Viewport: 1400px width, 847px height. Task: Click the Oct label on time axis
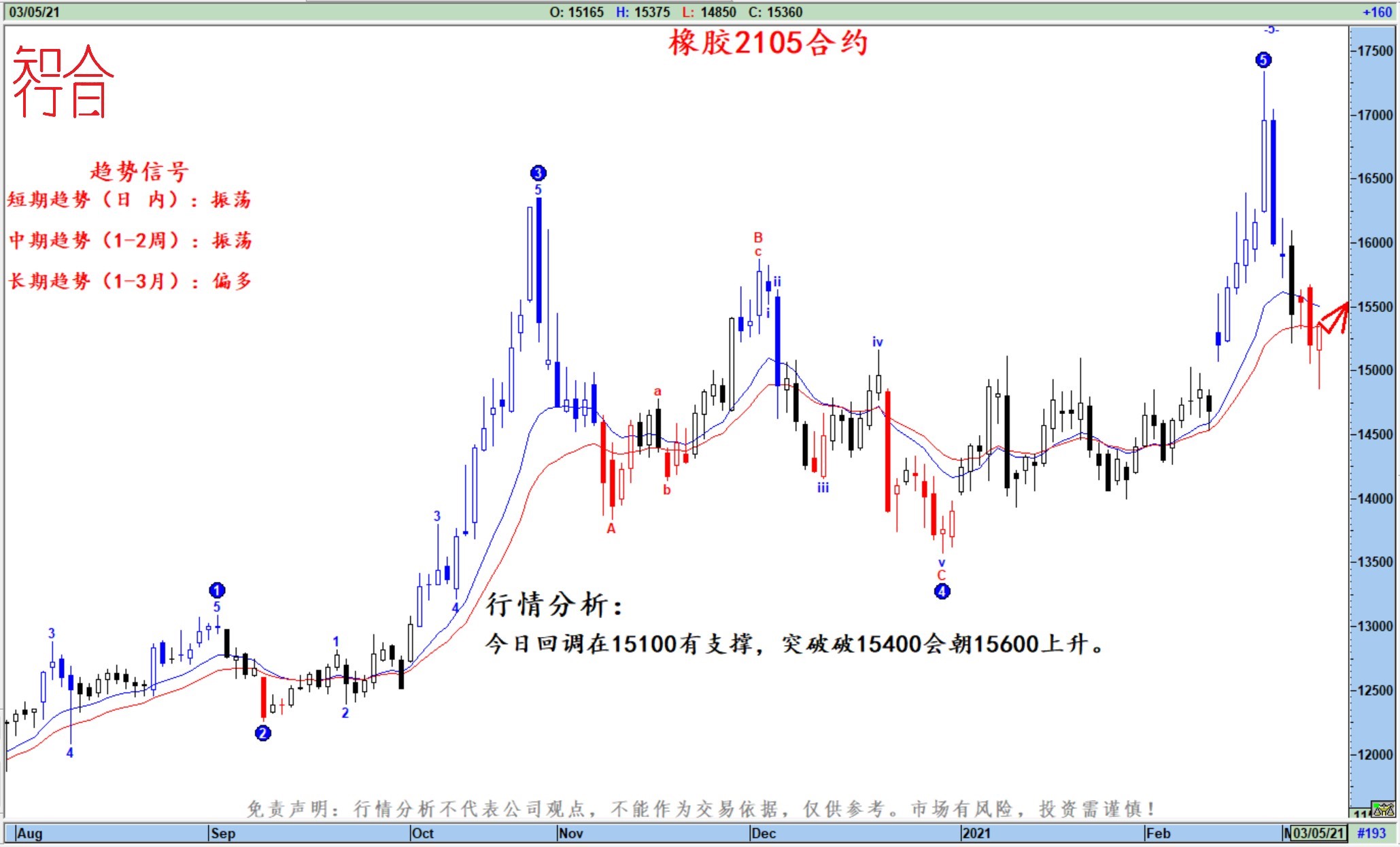click(x=422, y=833)
